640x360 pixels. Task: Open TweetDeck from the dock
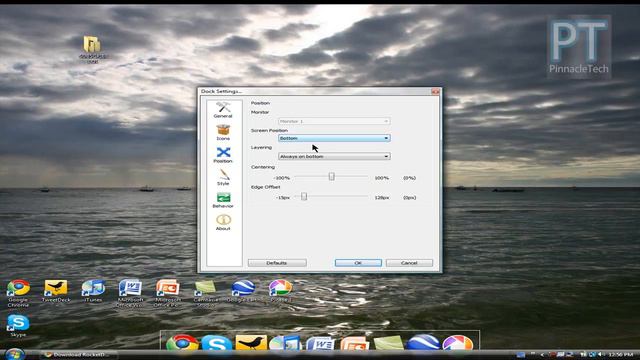[251, 342]
